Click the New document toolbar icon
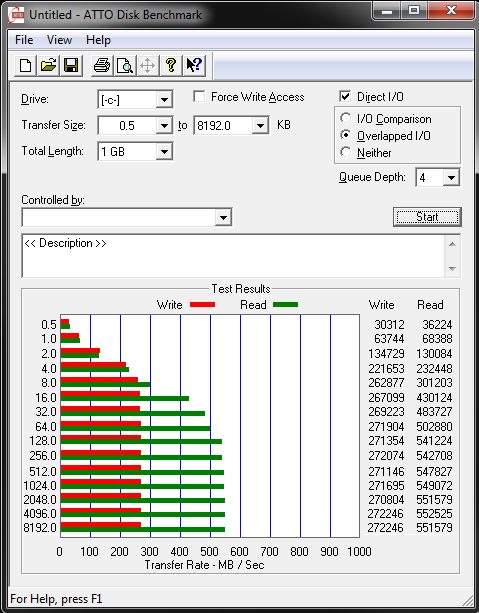The image size is (479, 613). pos(26,65)
